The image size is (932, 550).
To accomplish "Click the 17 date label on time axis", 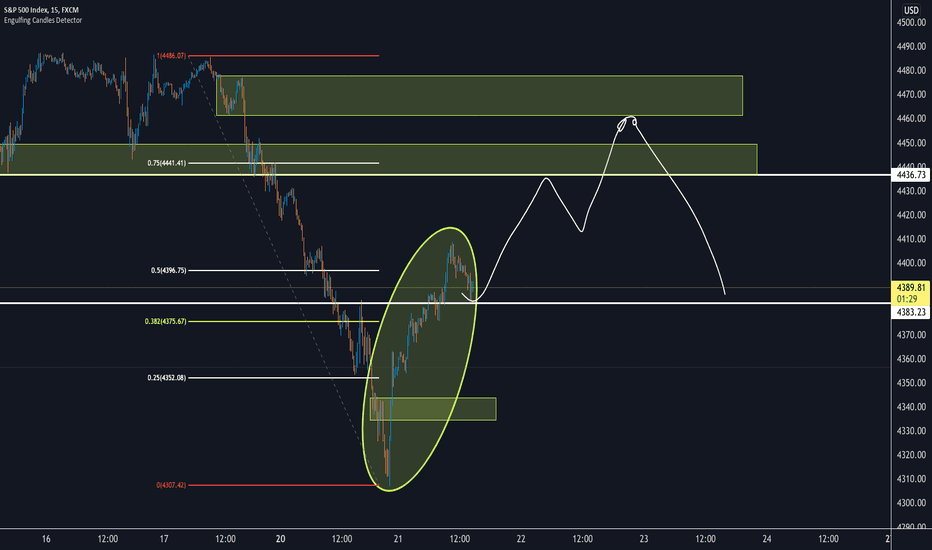I will (x=164, y=539).
